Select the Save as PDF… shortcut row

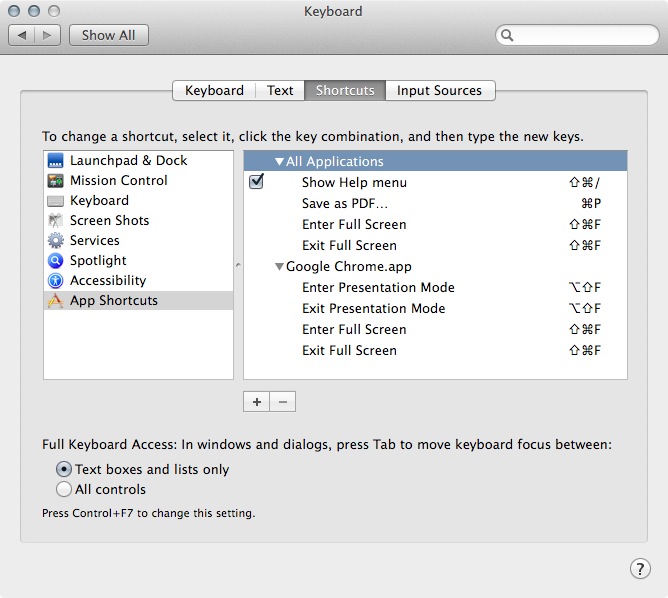[435, 203]
